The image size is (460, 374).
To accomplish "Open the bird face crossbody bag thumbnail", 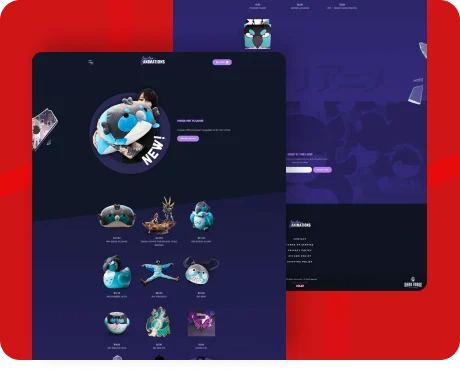I will 201,271.
